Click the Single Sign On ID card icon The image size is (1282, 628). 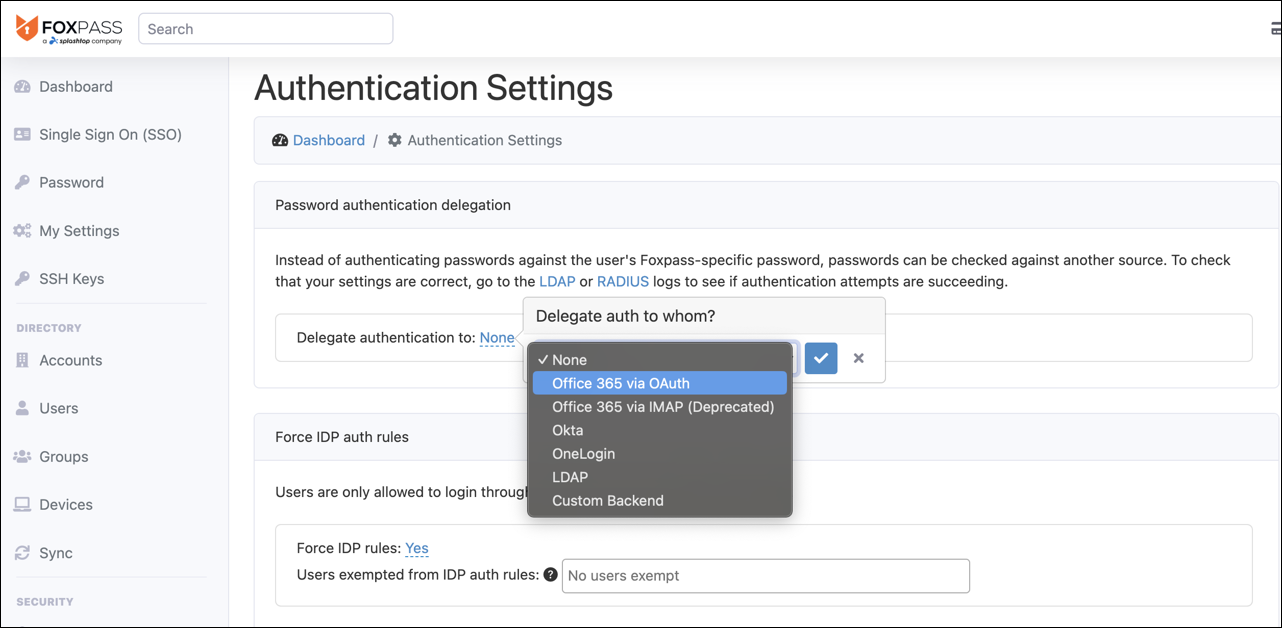[22, 135]
